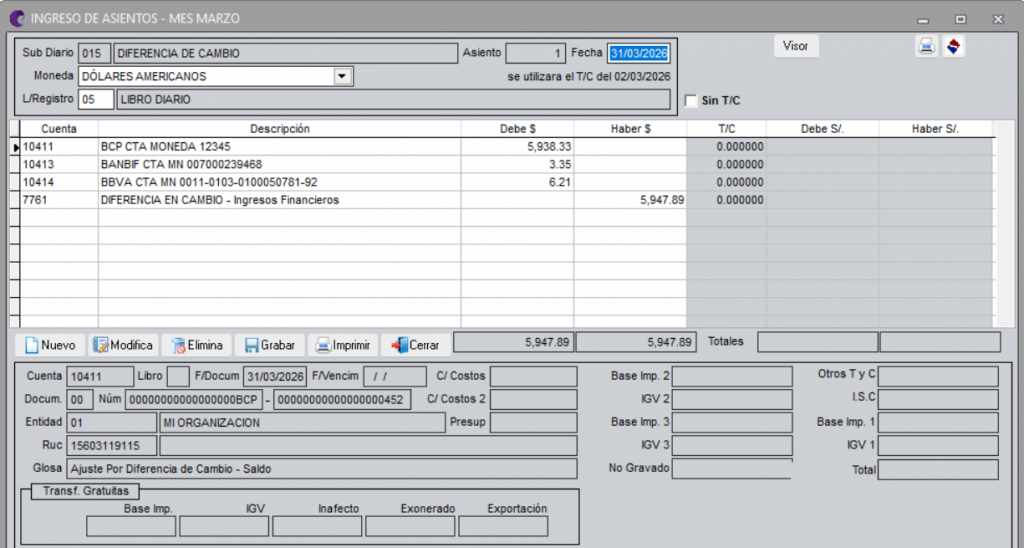The image size is (1024, 548).
Task: Maximize the Ingreso de Asientos window
Action: [960, 20]
